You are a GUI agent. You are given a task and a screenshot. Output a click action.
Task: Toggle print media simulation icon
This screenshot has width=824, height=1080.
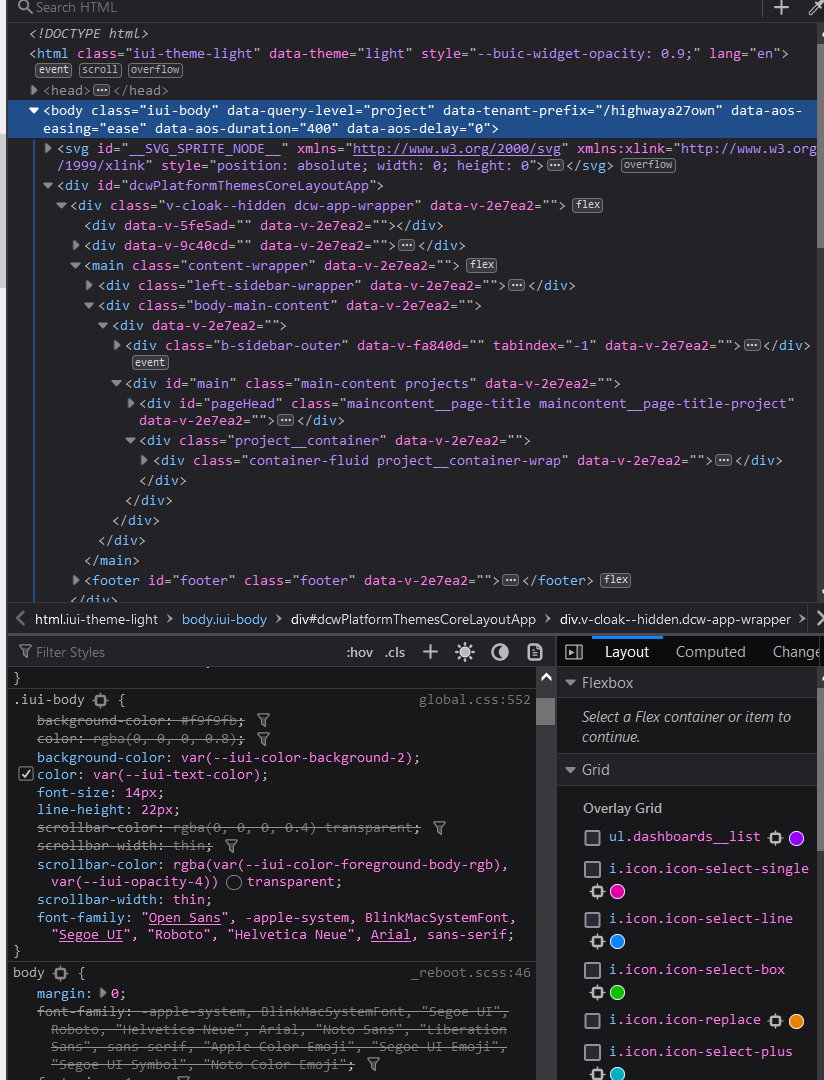point(535,651)
